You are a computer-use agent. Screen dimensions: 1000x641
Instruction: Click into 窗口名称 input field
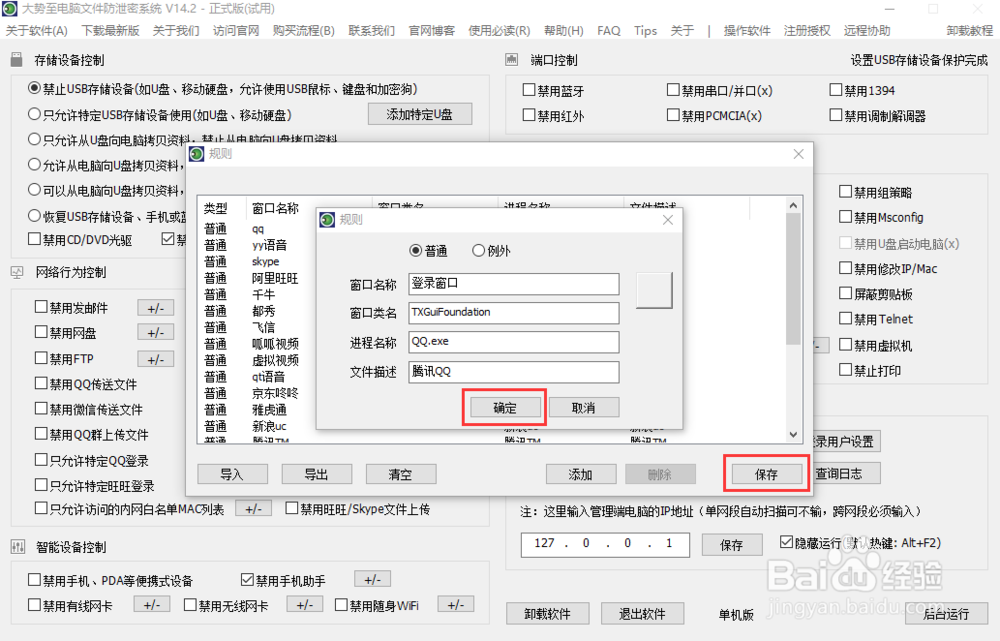point(513,284)
